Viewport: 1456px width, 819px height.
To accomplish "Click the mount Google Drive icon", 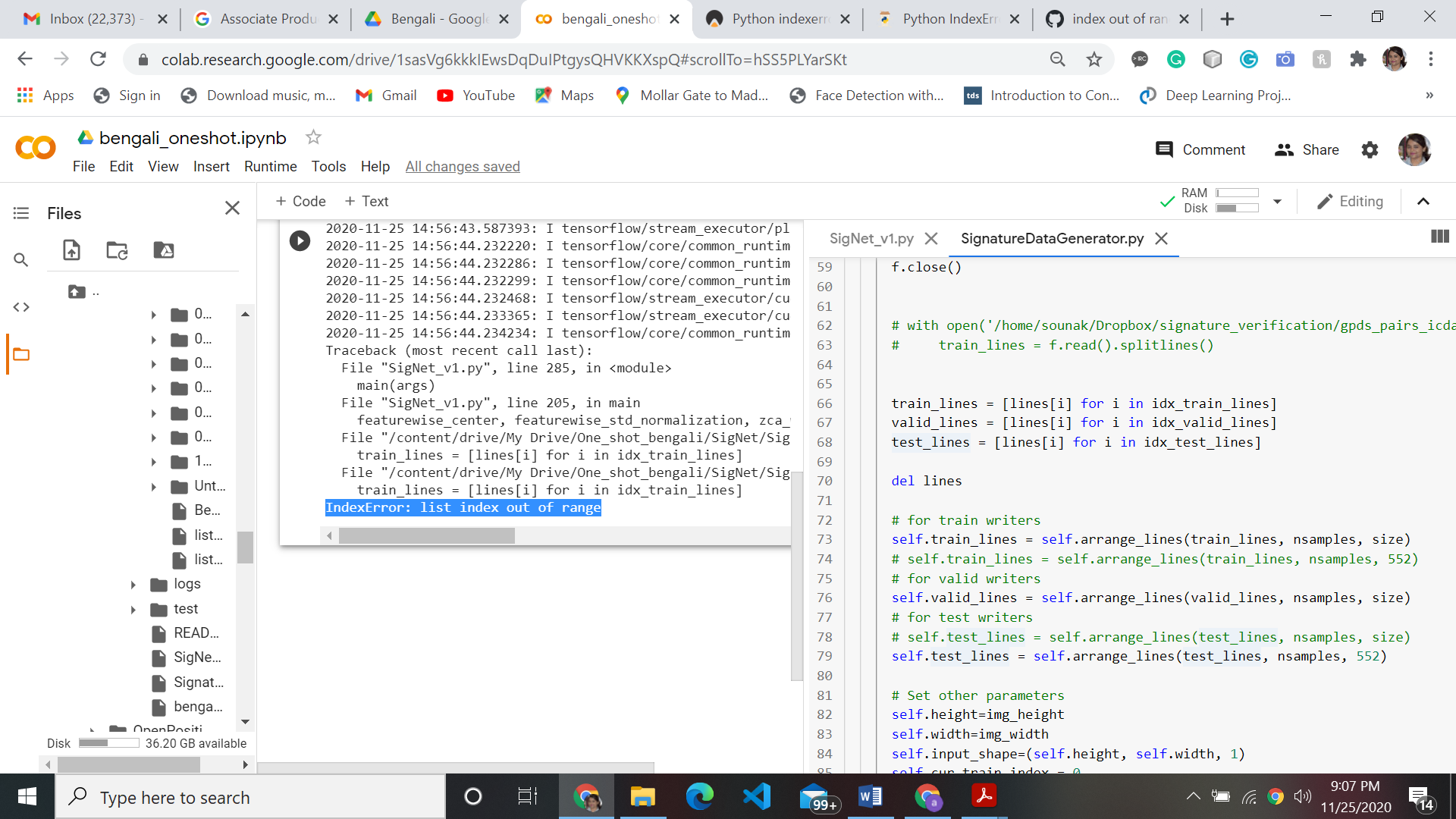I will coord(163,250).
